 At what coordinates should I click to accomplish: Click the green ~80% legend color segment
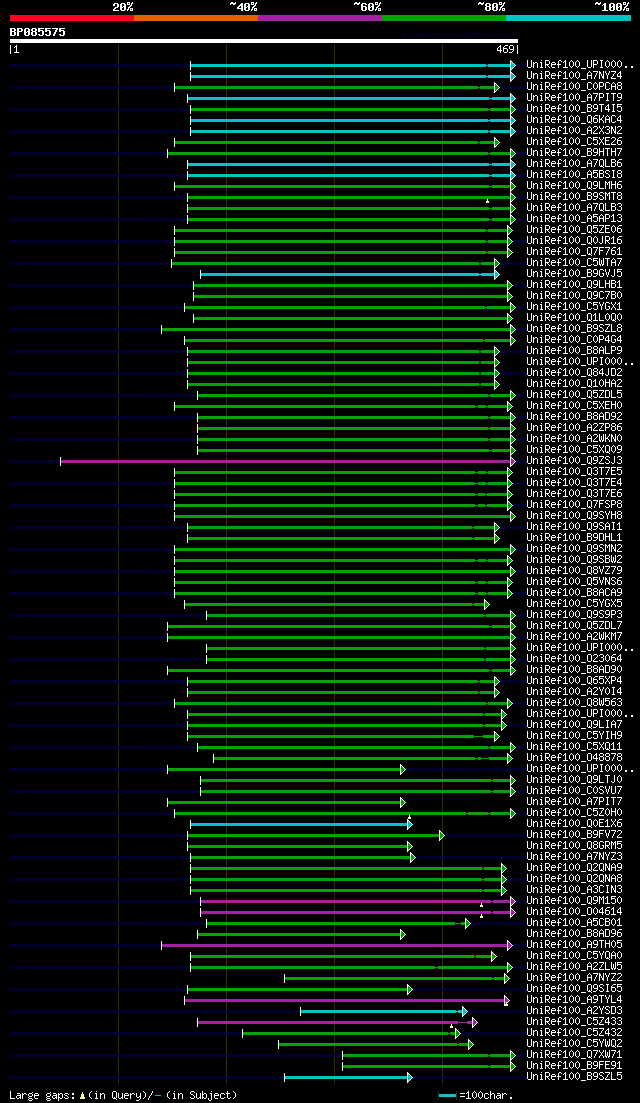tap(444, 18)
